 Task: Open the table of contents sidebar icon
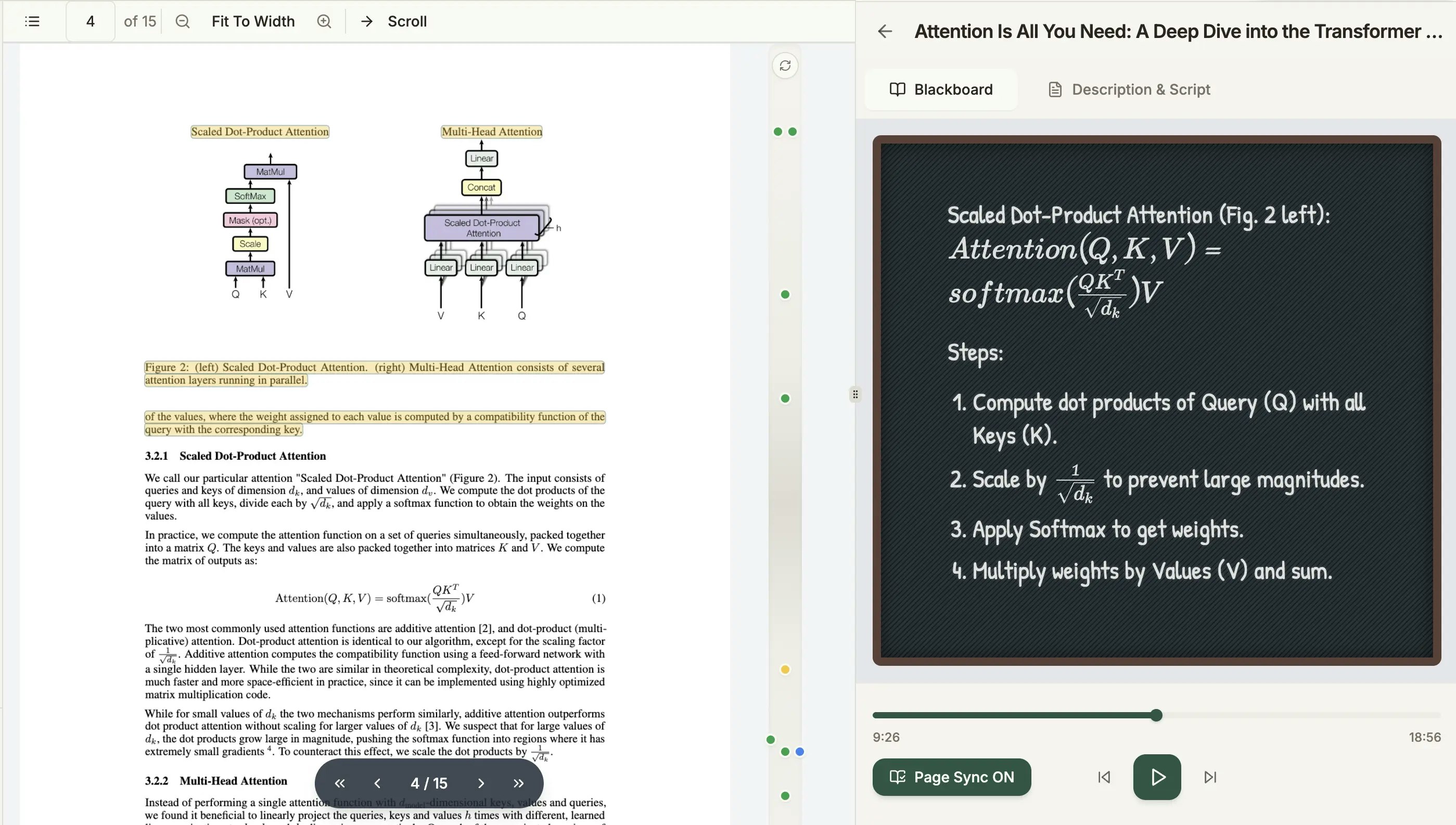tap(32, 21)
